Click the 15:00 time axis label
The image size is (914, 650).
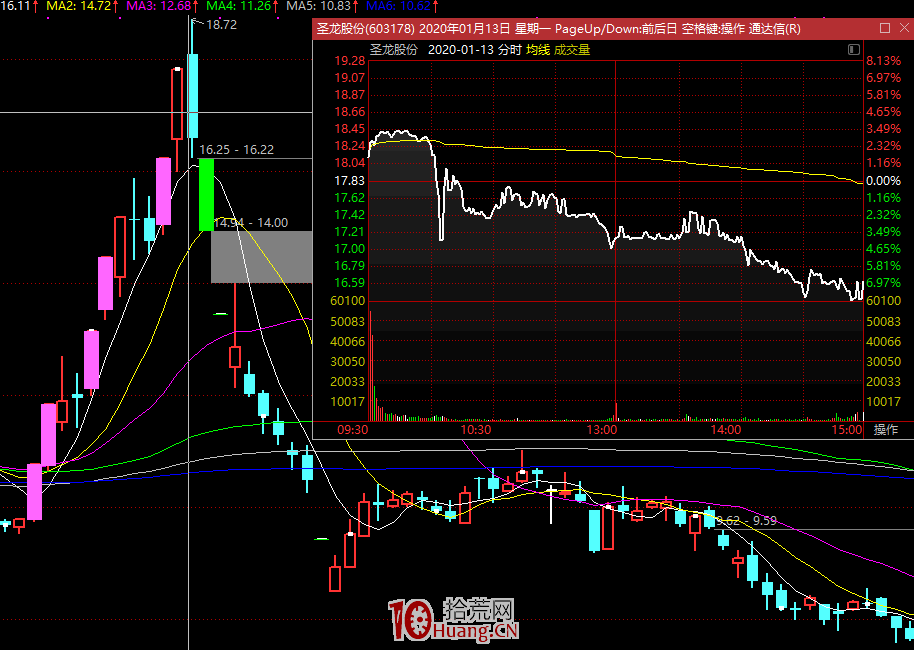click(x=846, y=430)
